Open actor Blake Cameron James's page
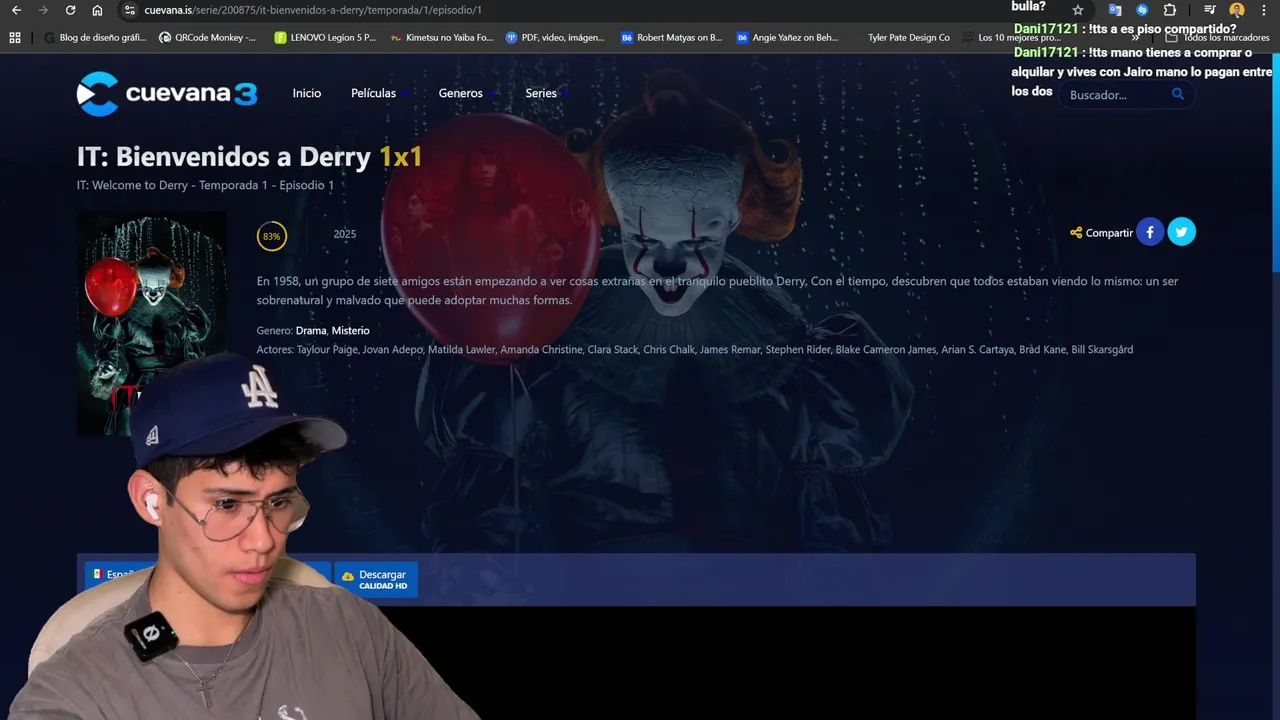Viewport: 1280px width, 720px height. (x=886, y=350)
